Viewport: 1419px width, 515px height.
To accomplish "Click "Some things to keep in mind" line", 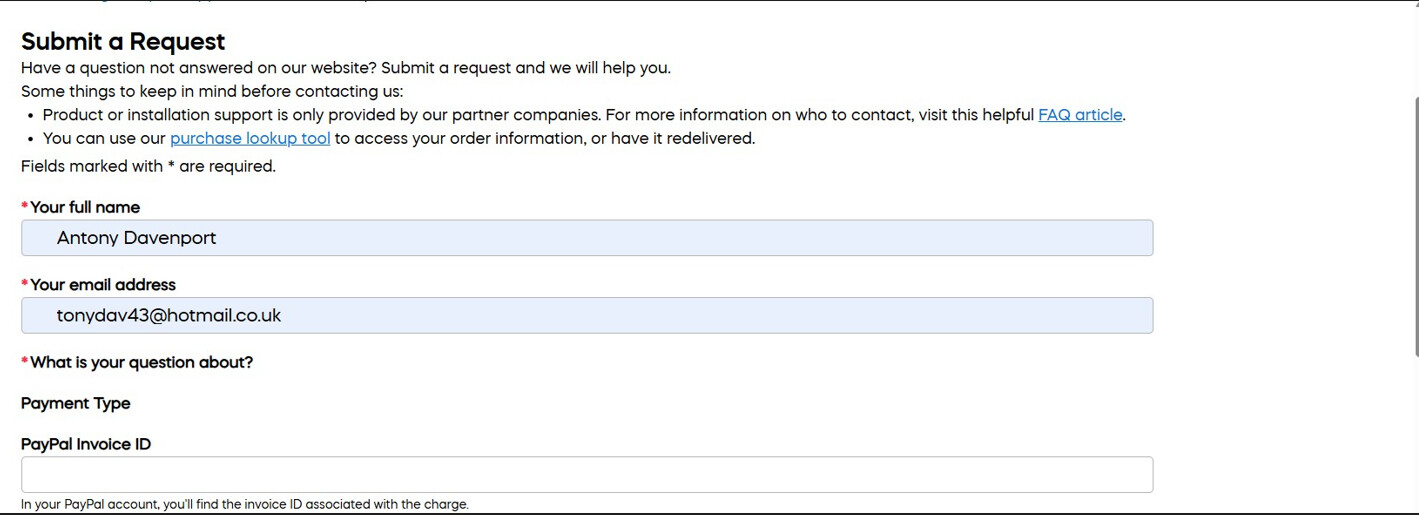I will [212, 92].
